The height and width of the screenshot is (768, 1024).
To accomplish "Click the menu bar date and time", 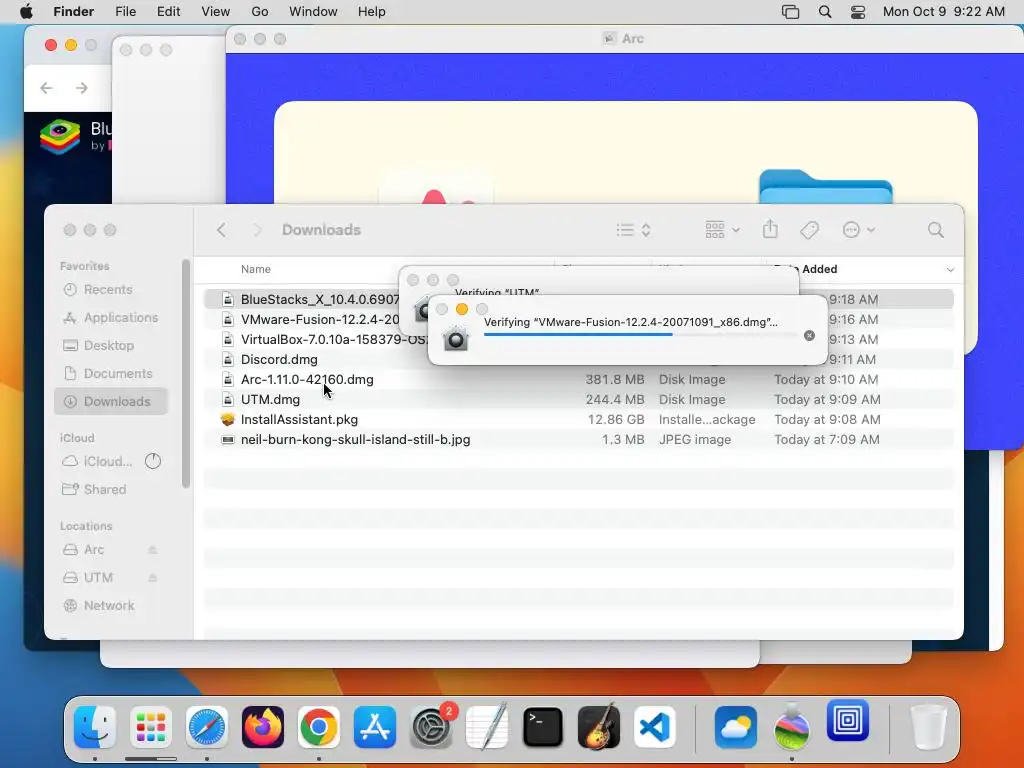I will coord(944,12).
